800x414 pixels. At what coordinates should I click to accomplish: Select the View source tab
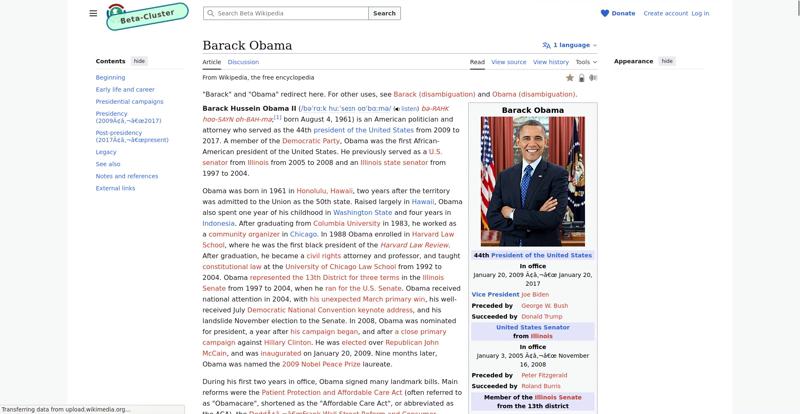[508, 62]
